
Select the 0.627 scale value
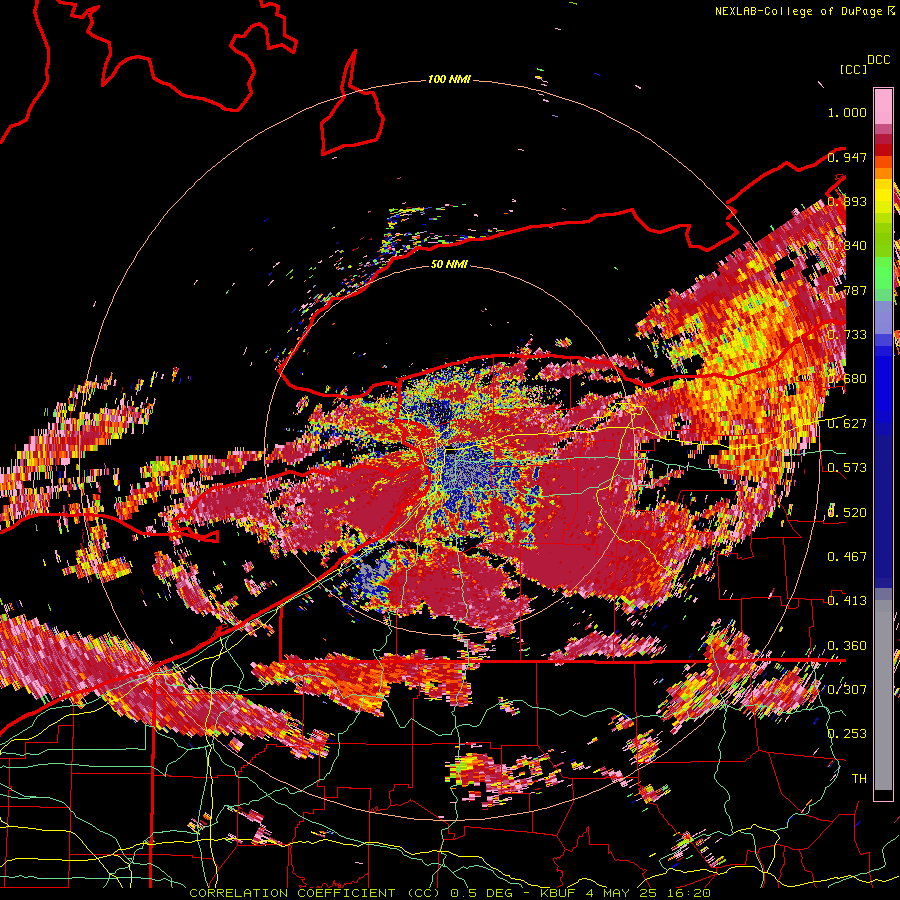coord(847,424)
